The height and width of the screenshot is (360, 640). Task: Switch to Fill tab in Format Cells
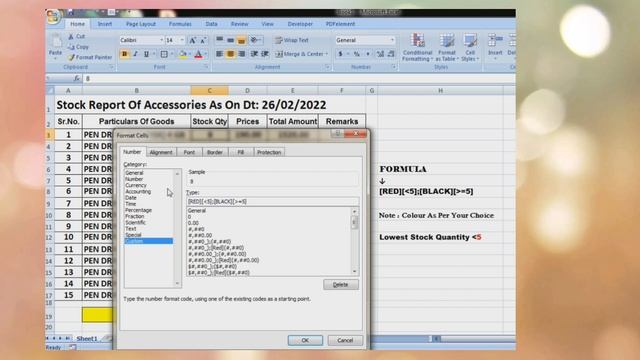241,152
